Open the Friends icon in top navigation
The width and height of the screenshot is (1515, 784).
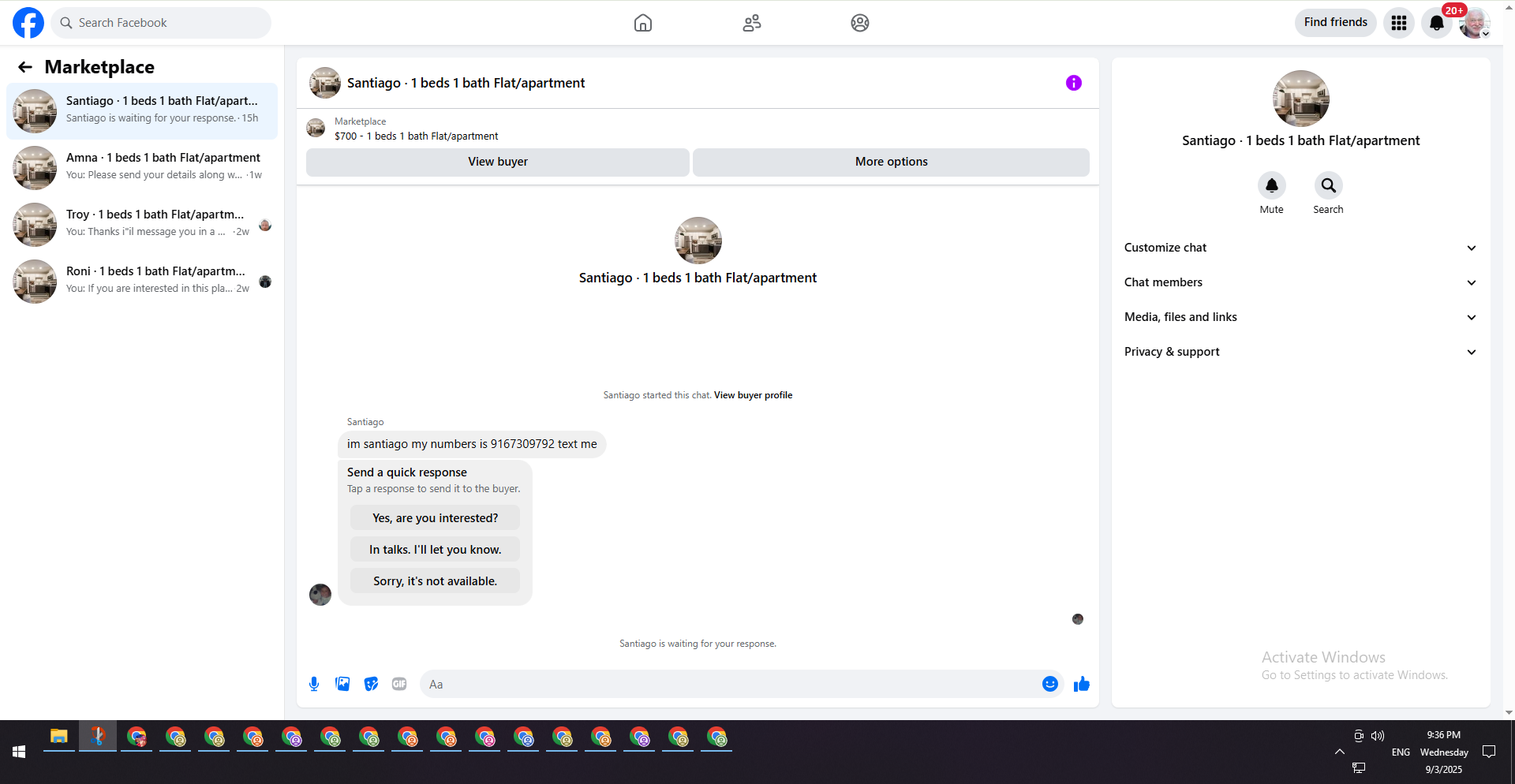click(752, 23)
